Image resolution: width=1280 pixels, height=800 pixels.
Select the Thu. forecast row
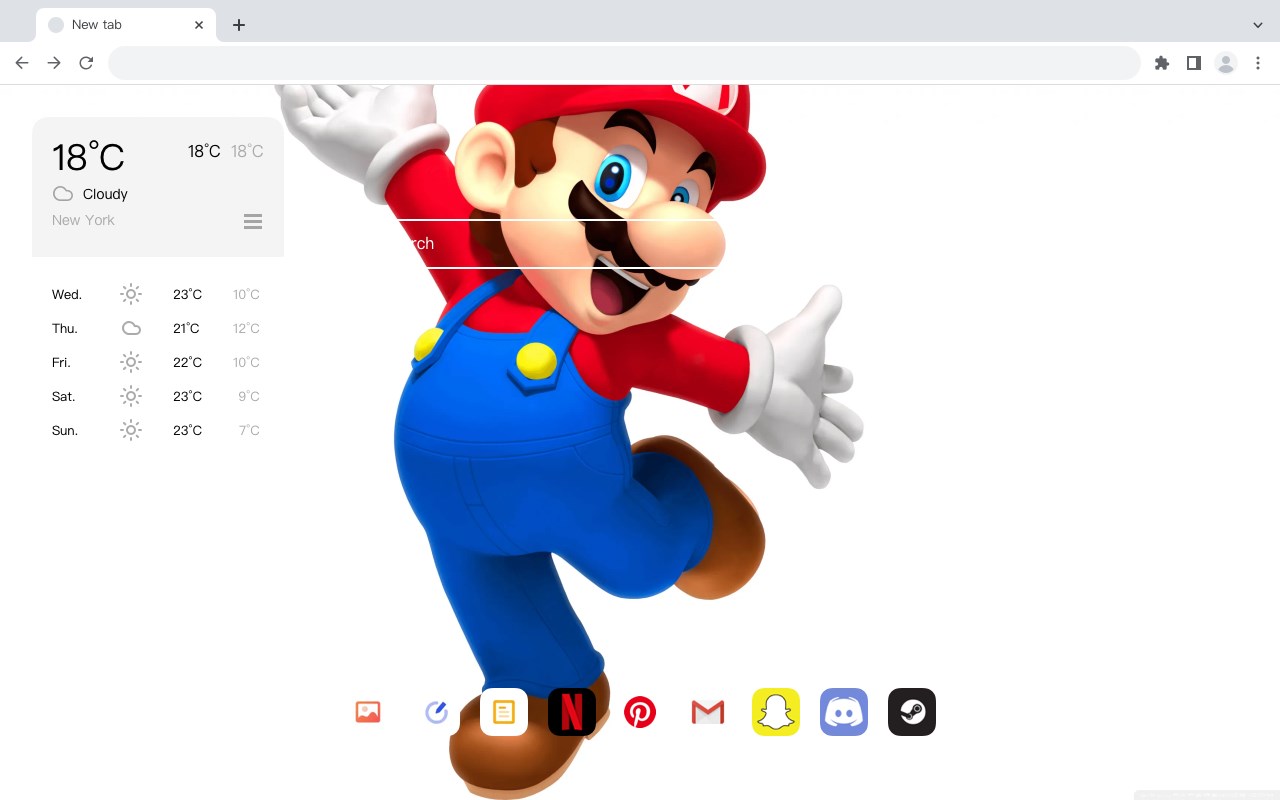coord(158,328)
